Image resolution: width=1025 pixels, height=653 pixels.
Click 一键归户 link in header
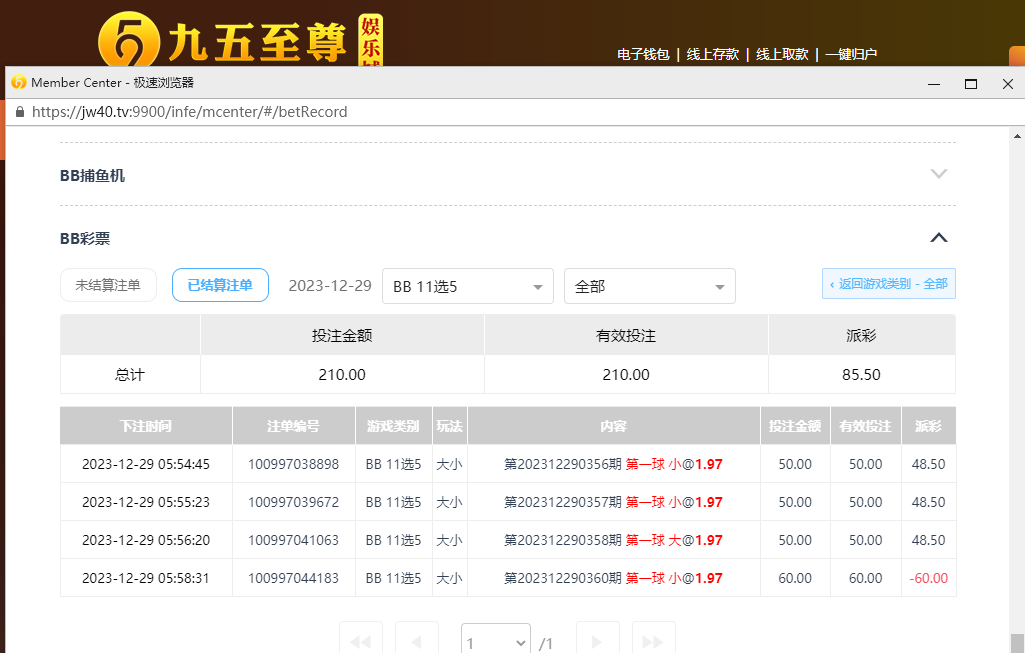851,54
